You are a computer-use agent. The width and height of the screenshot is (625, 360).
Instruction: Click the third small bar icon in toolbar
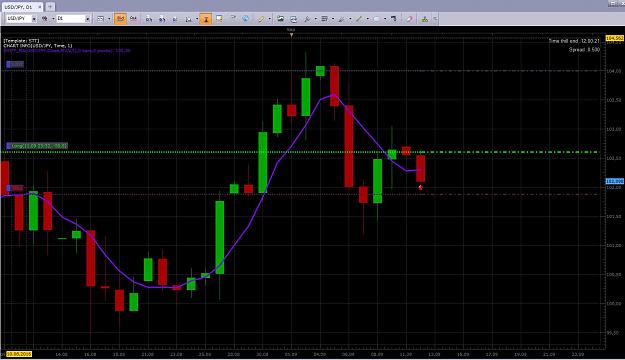point(175,19)
